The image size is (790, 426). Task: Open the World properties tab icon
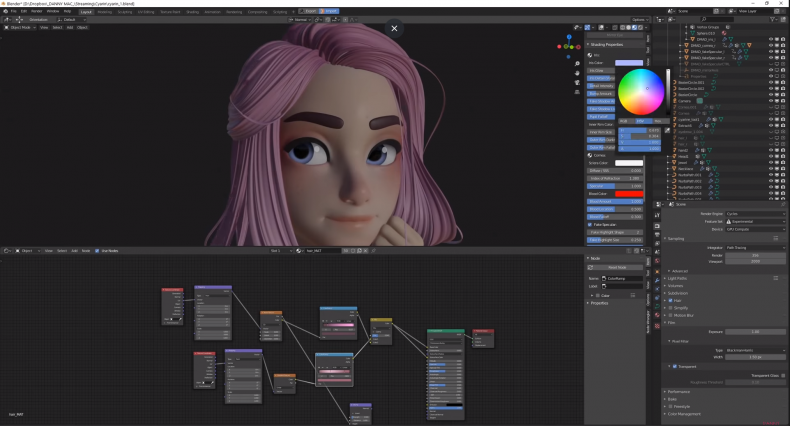coord(657,261)
